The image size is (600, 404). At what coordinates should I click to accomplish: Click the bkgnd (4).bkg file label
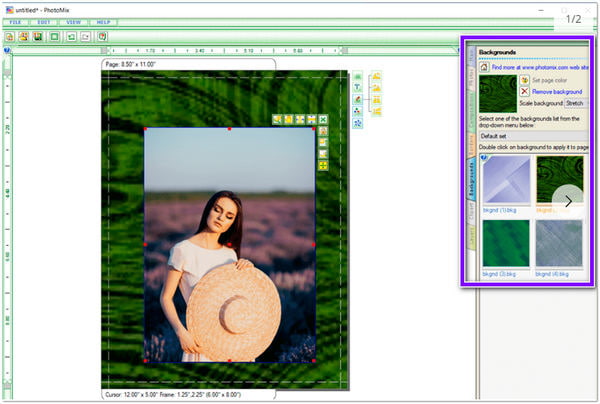tap(552, 274)
